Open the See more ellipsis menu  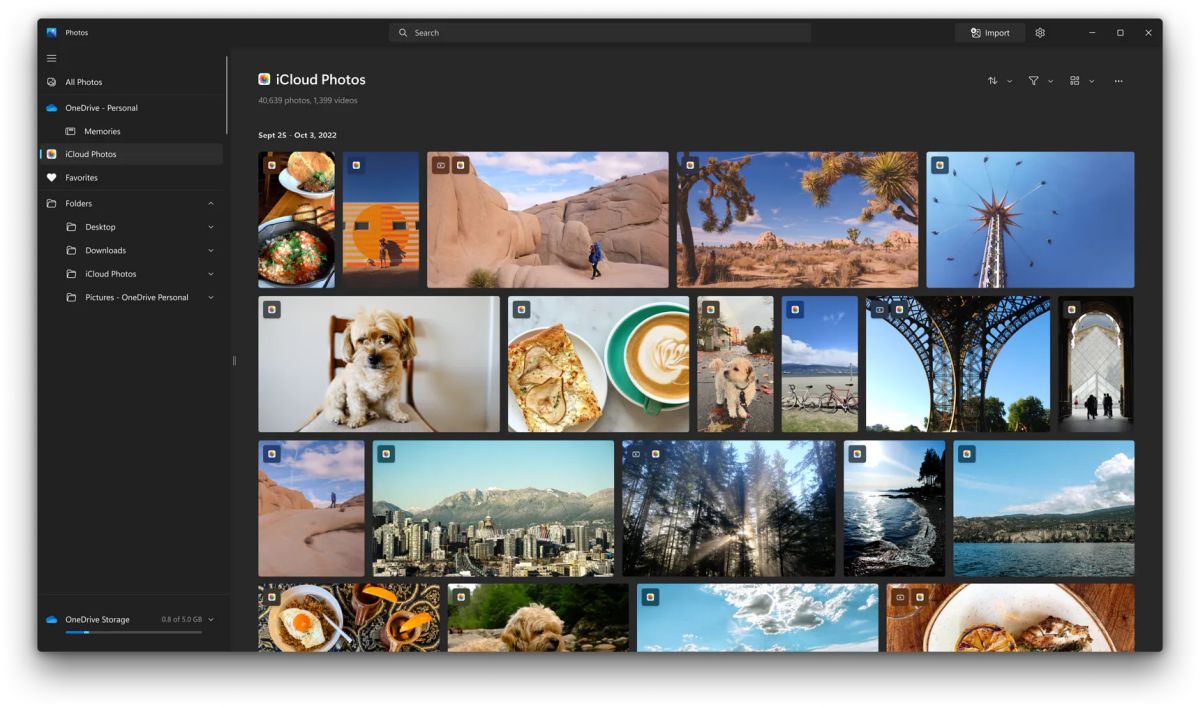coord(1118,81)
